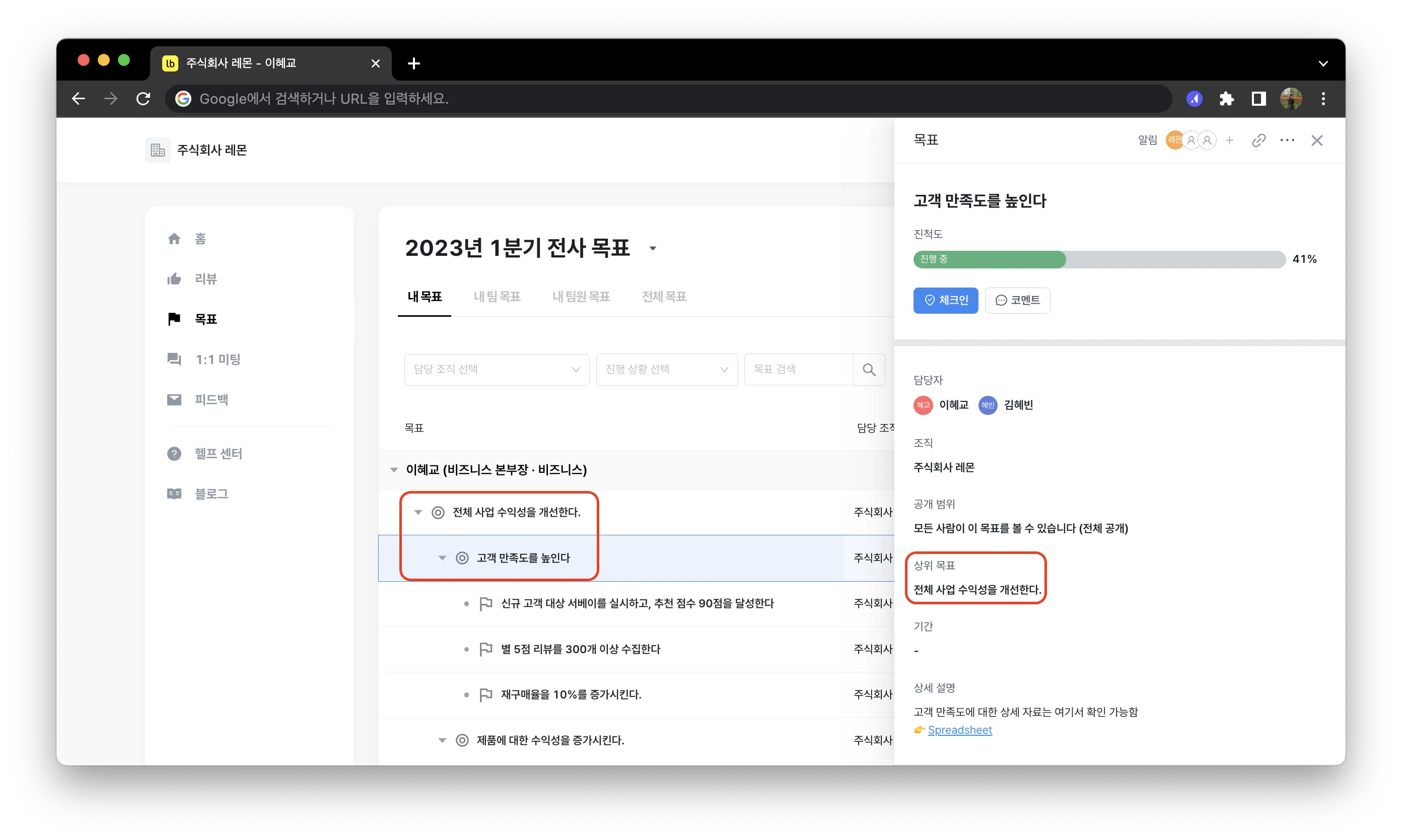Image resolution: width=1402 pixels, height=840 pixels.
Task: Click the parent goal 전체 사업 수익성을 개선한다 in panel
Action: click(x=977, y=589)
